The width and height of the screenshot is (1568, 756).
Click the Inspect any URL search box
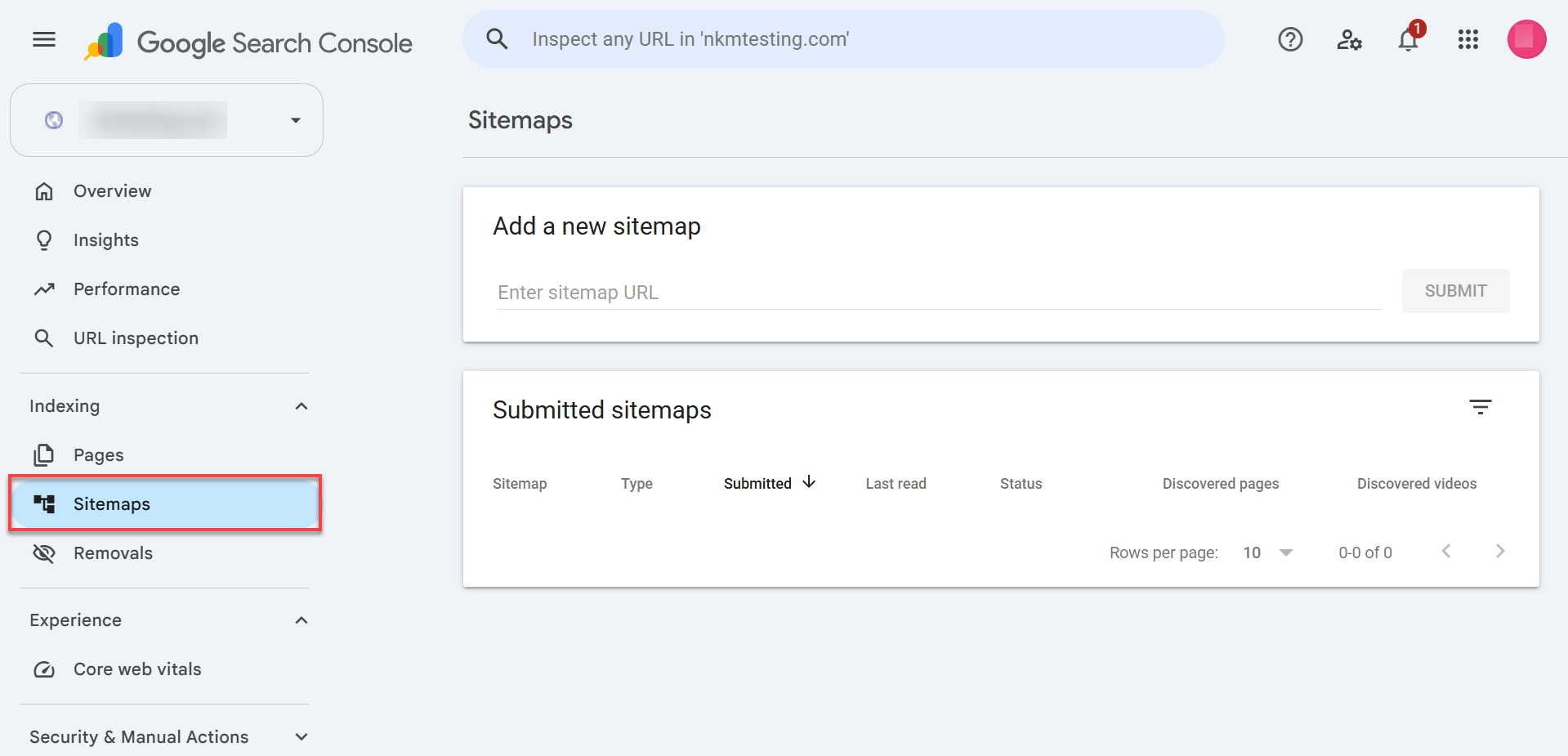[x=843, y=39]
